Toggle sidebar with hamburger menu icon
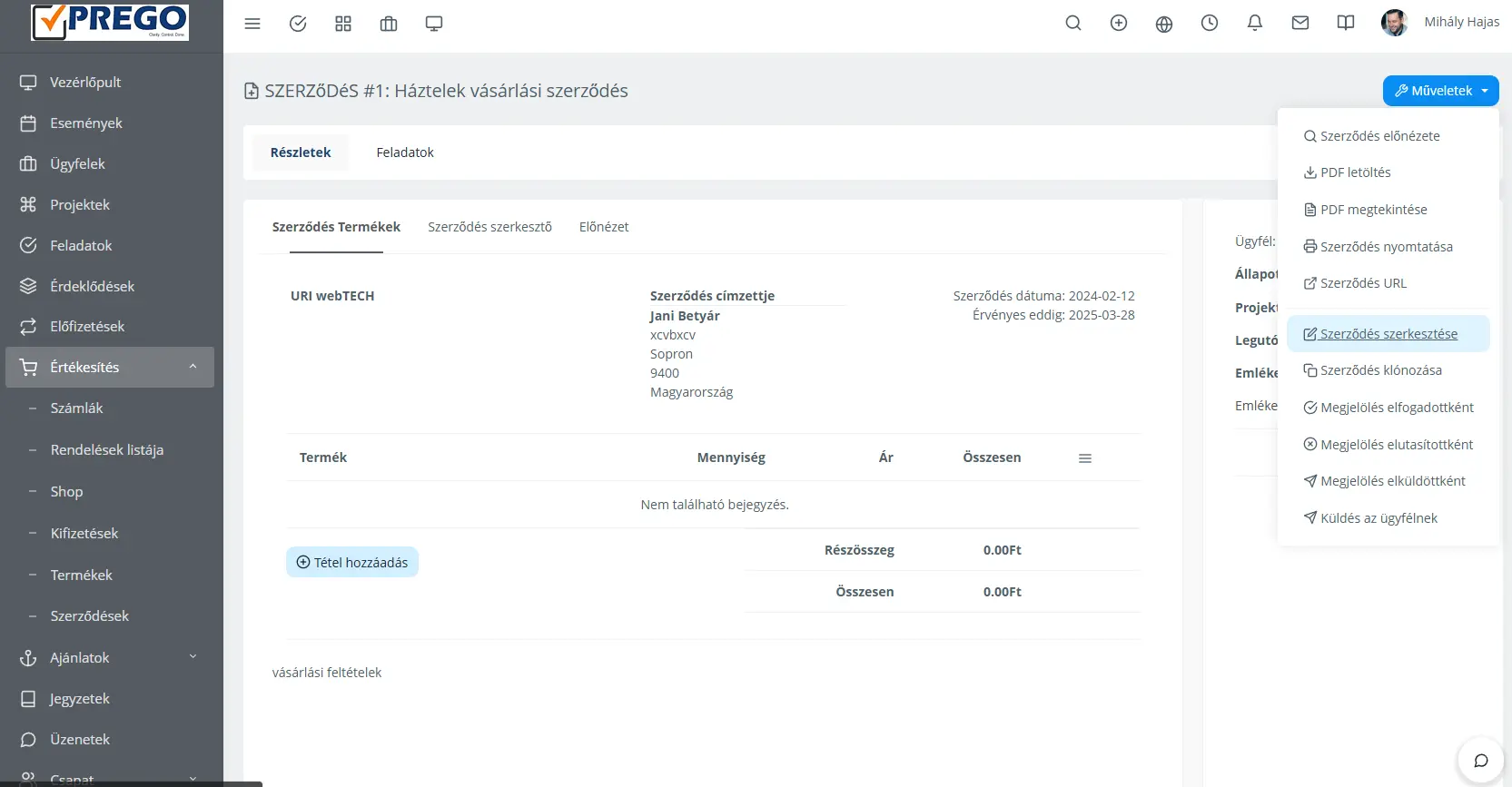This screenshot has width=1512, height=787. click(x=252, y=24)
